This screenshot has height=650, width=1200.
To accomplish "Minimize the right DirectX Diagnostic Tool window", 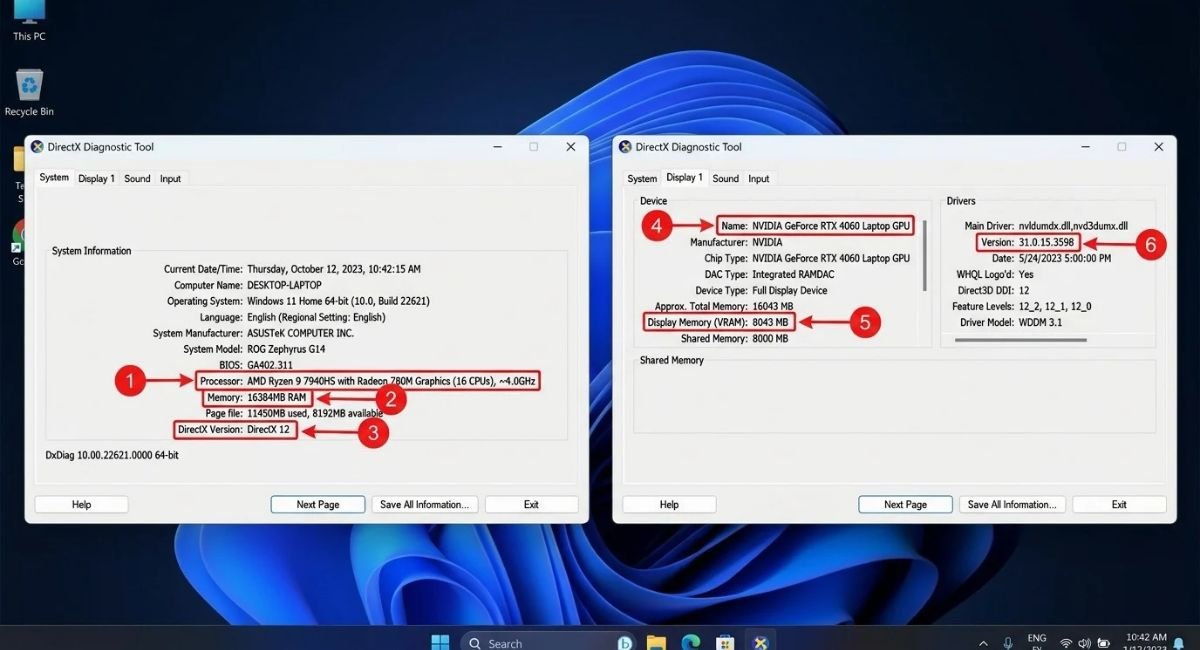I will (1085, 147).
